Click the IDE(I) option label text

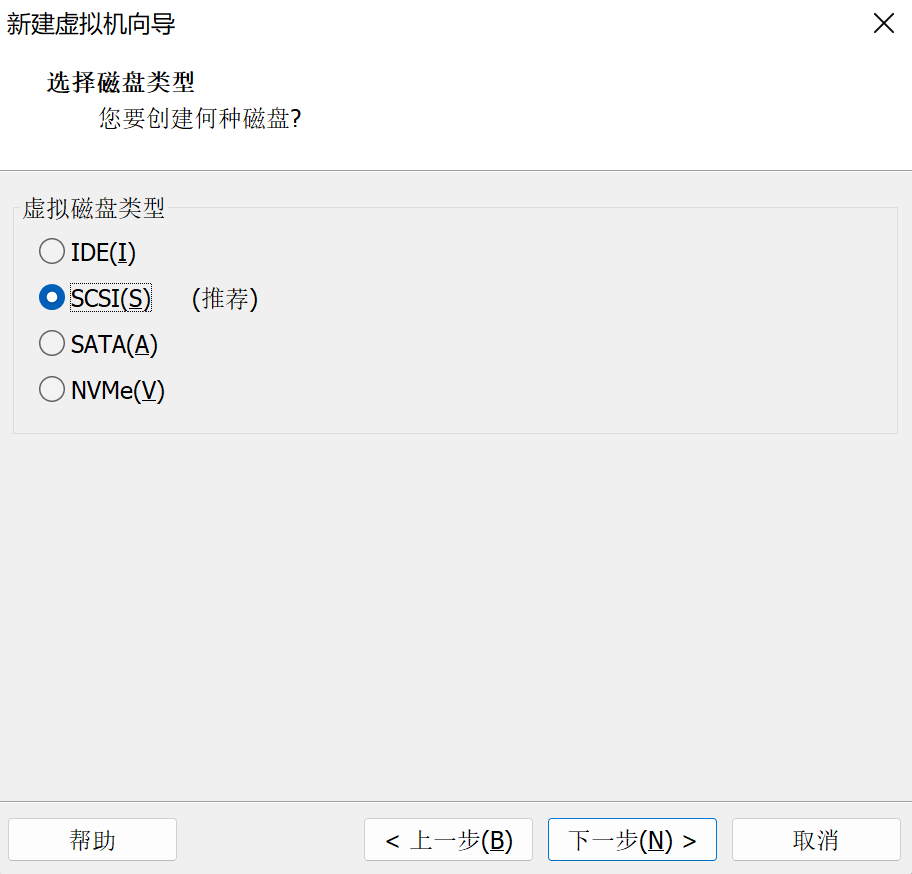pyautogui.click(x=103, y=252)
